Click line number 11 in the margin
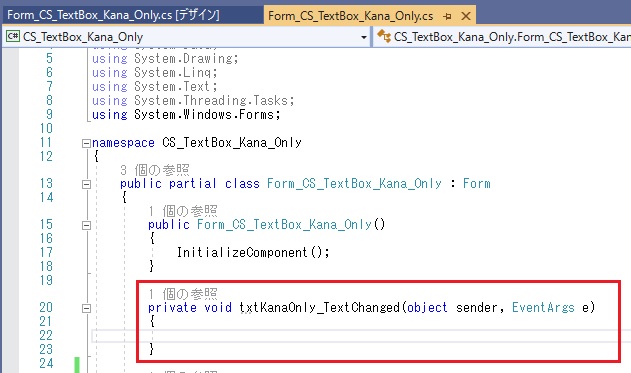 pyautogui.click(x=46, y=143)
